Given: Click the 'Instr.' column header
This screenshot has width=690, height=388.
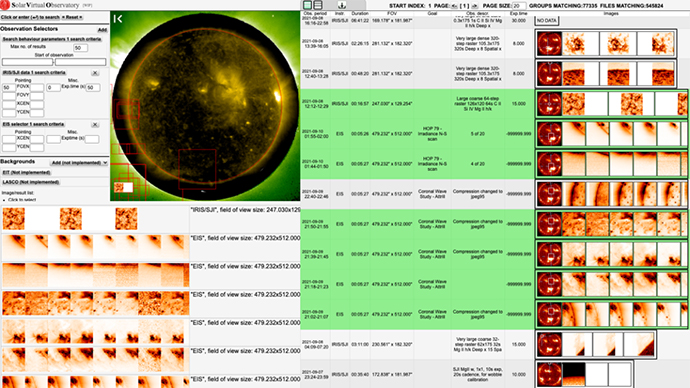Looking at the screenshot, I should [x=340, y=14].
